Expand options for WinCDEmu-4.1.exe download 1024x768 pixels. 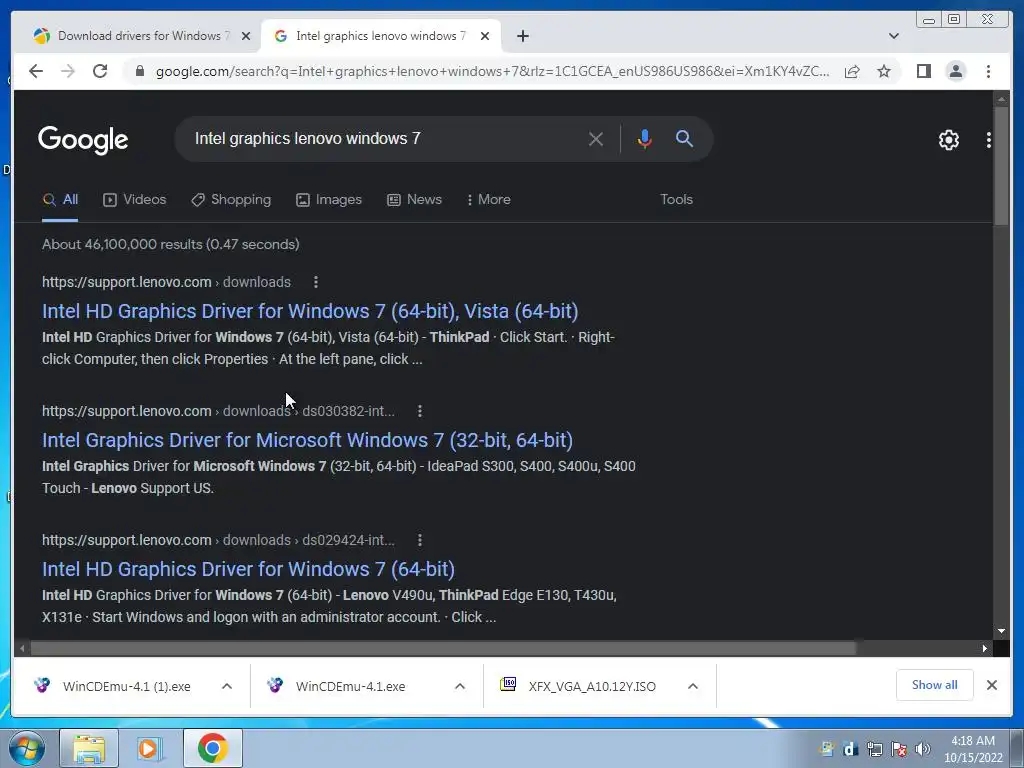coord(460,686)
